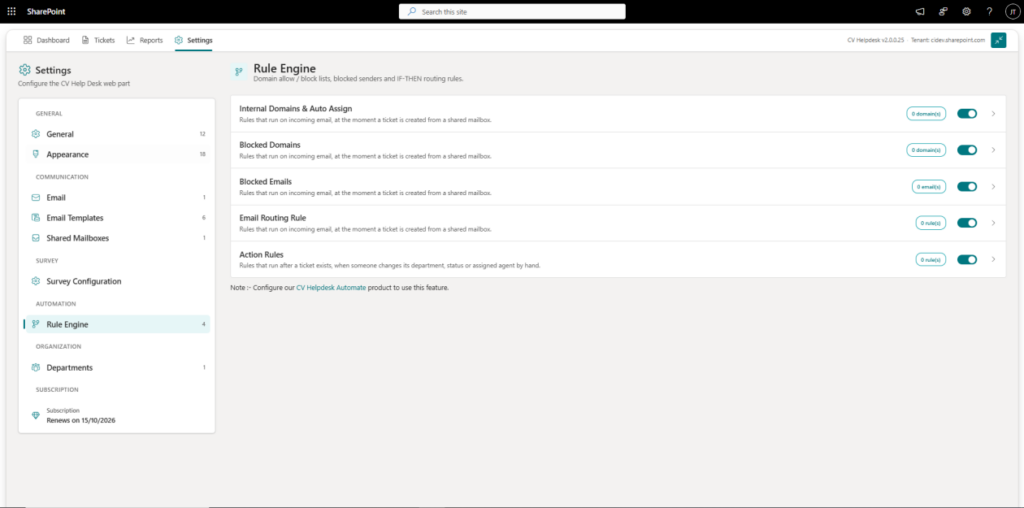Disable the Blocked Emails switch

[x=967, y=186]
